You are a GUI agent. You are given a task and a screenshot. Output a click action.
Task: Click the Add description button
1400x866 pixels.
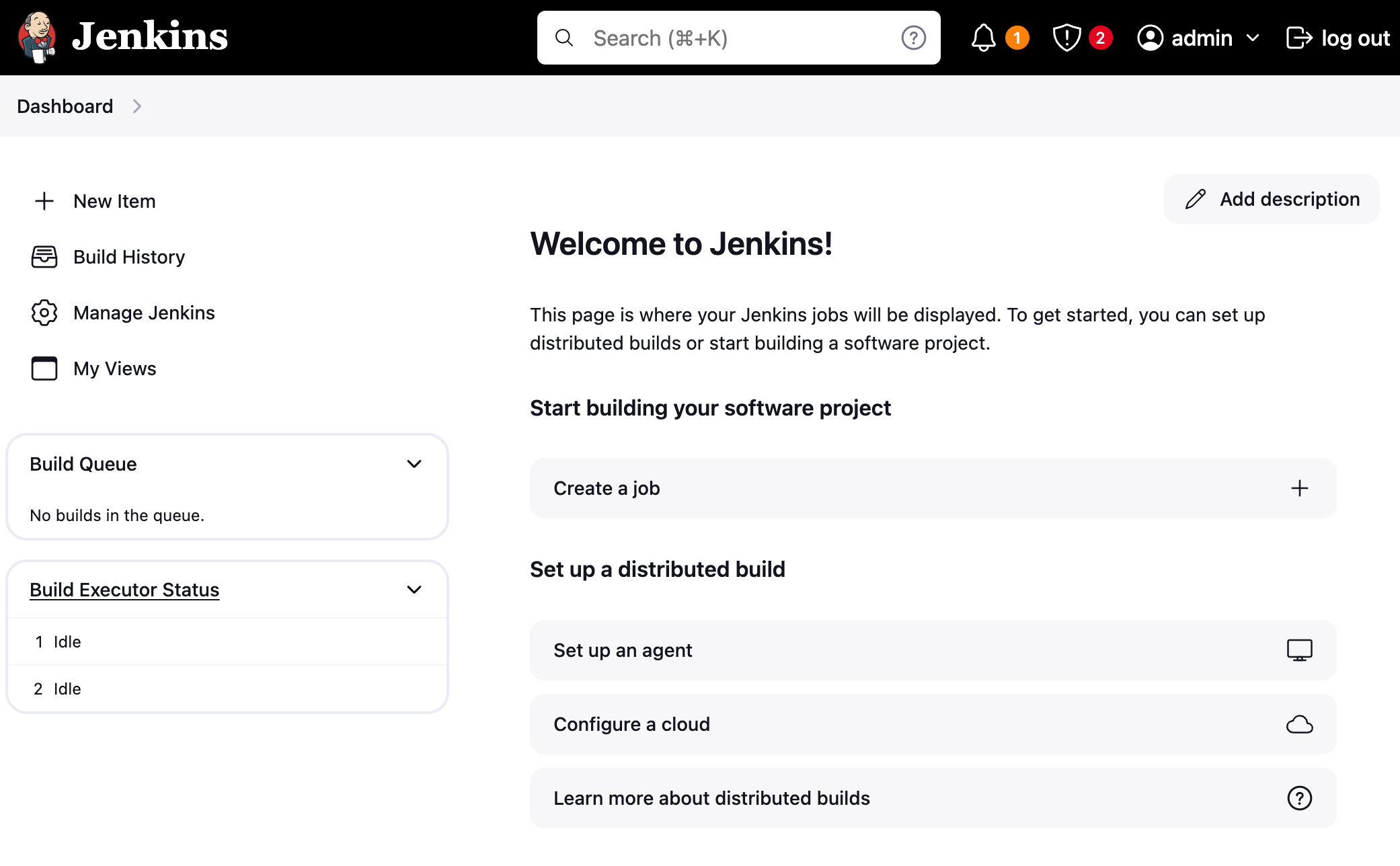(1272, 199)
